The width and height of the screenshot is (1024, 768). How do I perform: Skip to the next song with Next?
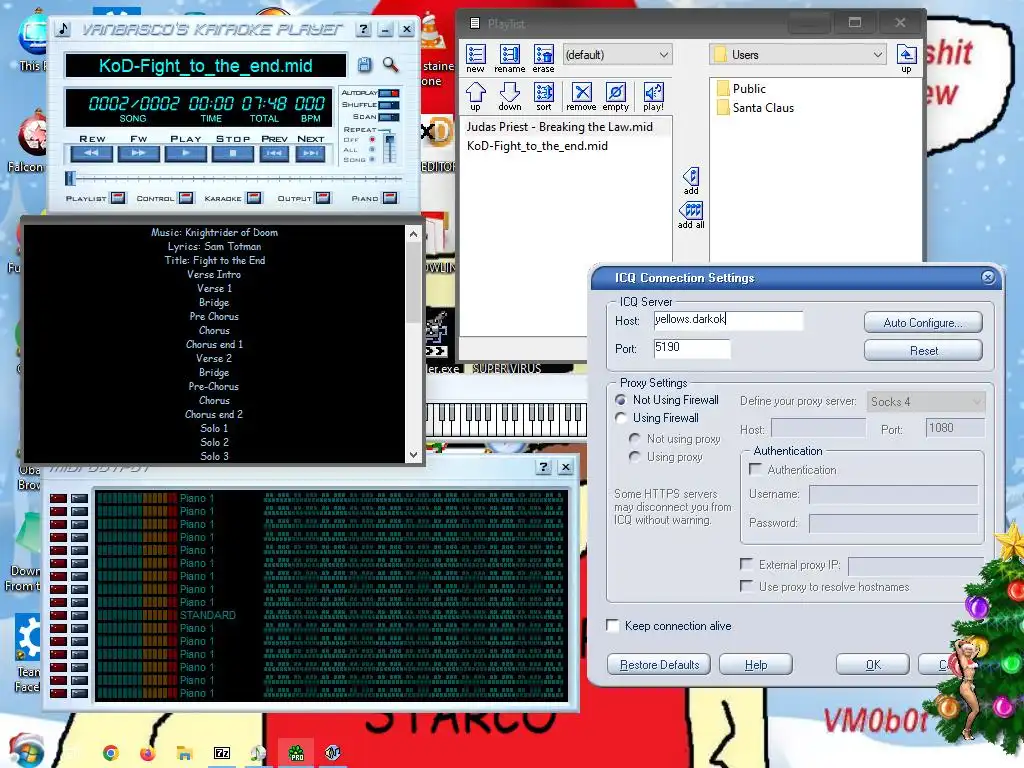click(x=311, y=153)
